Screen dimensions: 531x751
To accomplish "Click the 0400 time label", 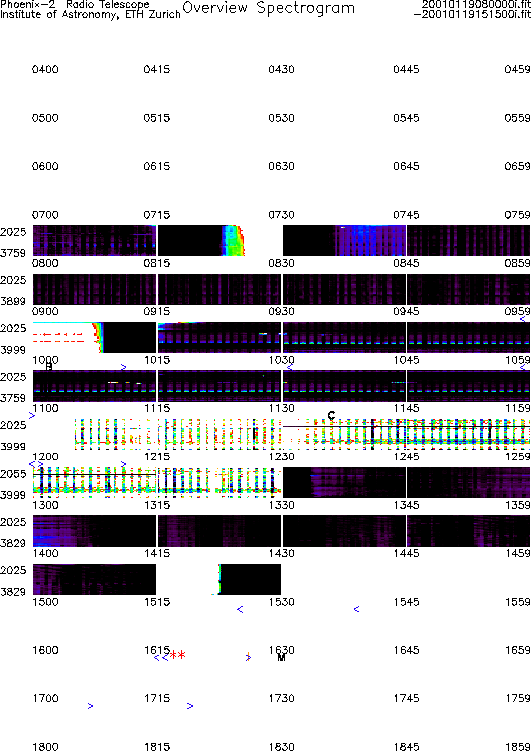I will click(45, 69).
